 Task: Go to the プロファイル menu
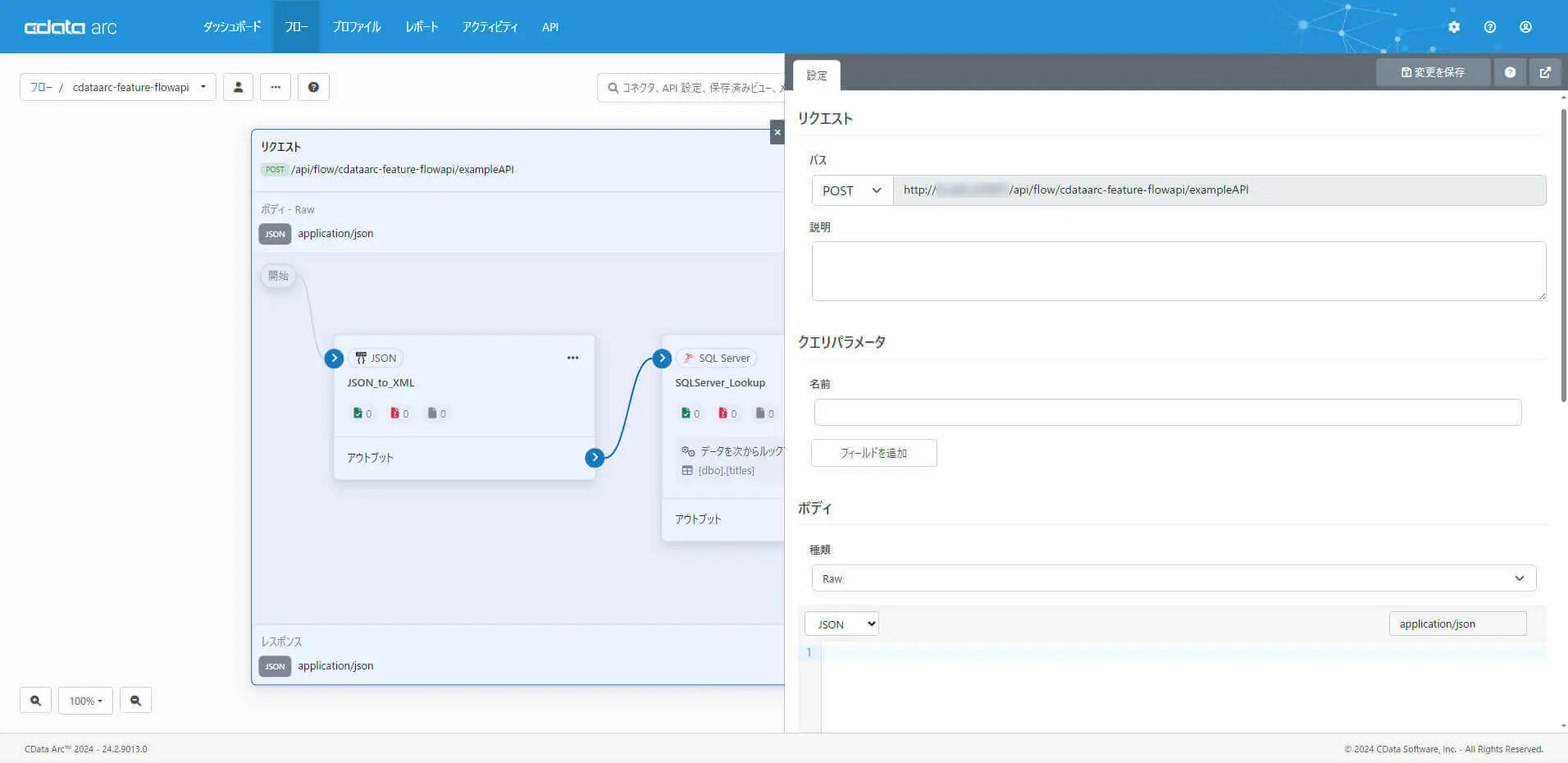click(x=356, y=27)
